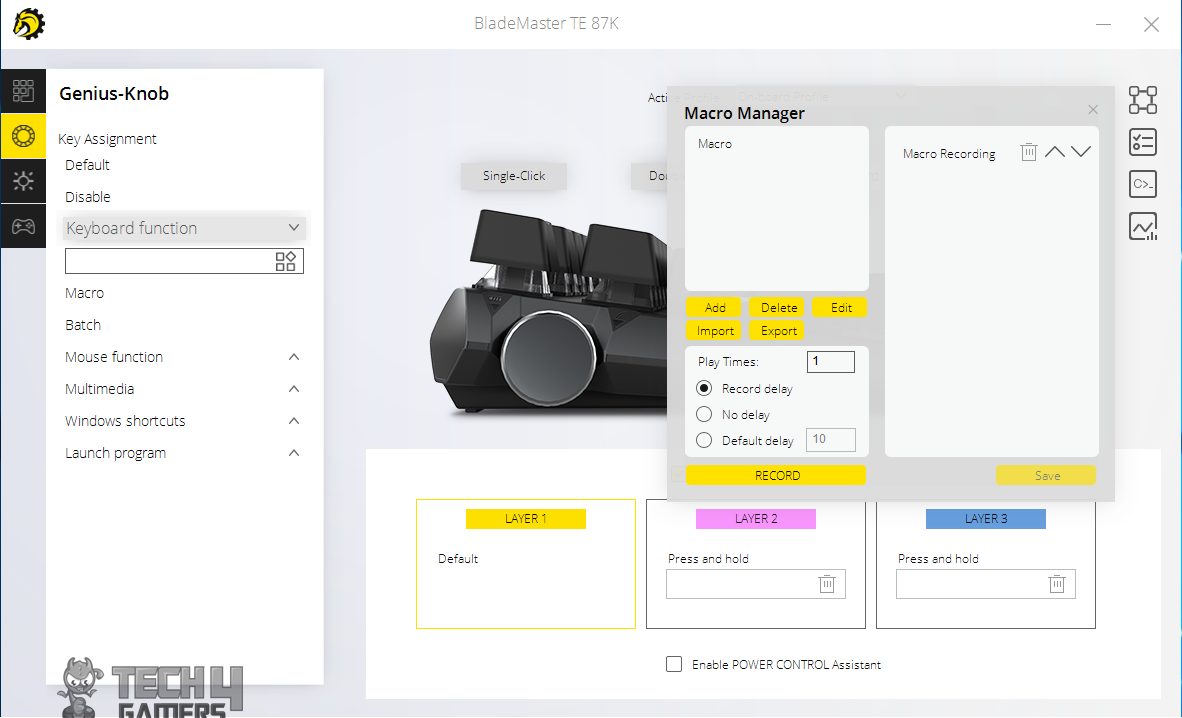1182x718 pixels.
Task: Select the Default delay option
Action: [704, 440]
